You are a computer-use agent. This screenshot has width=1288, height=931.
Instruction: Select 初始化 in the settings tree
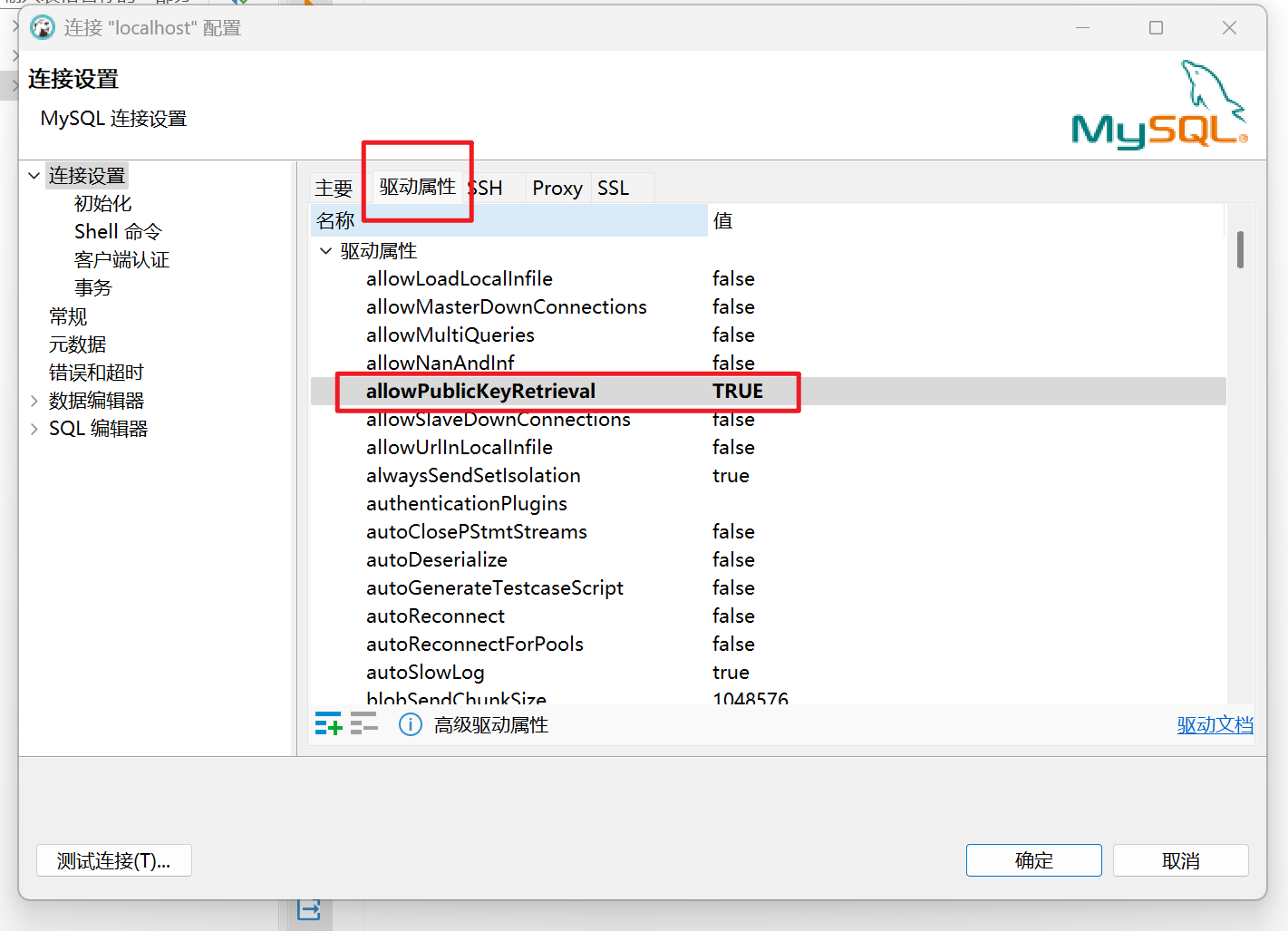(x=102, y=203)
